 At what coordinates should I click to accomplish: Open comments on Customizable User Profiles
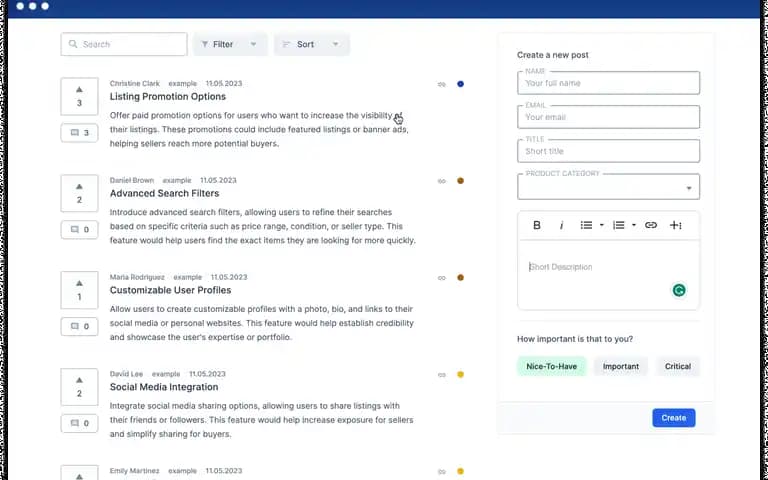tap(79, 326)
